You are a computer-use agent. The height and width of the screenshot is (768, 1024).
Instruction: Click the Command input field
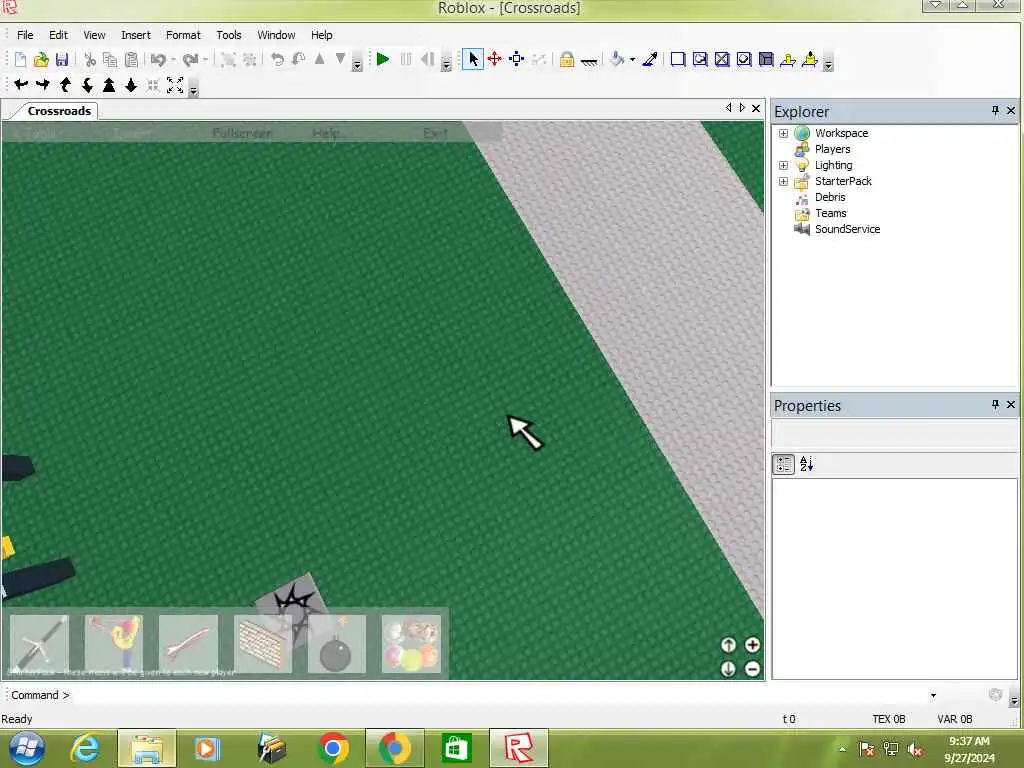click(x=499, y=695)
